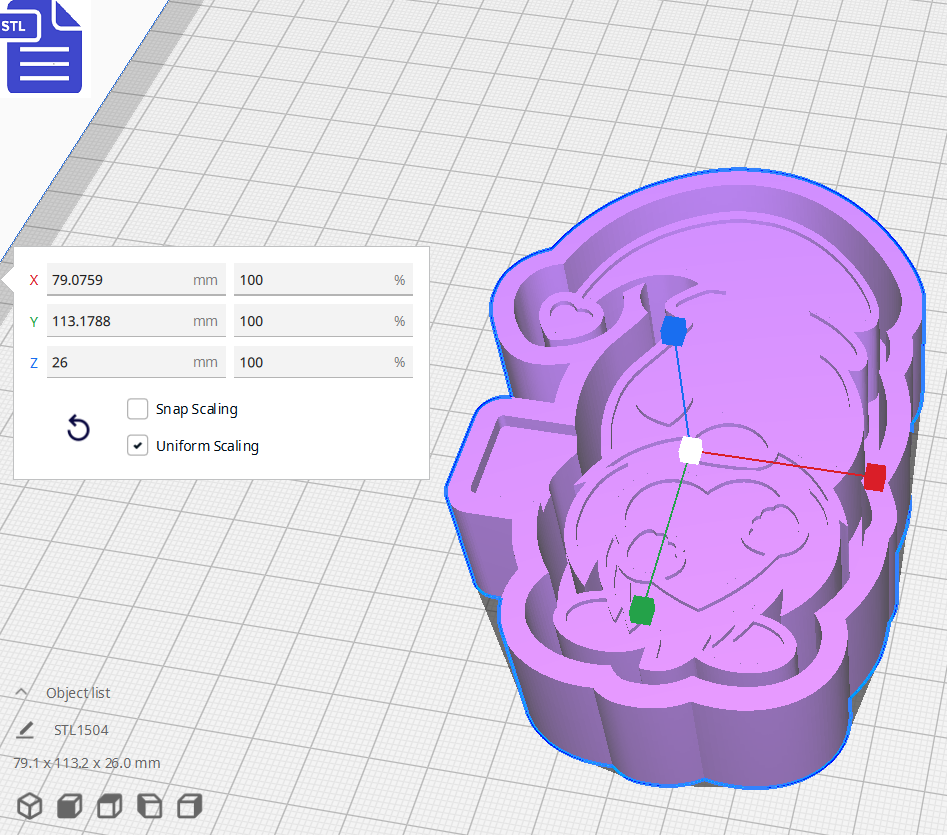
Task: Select the Left side view icon
Action: [x=149, y=806]
